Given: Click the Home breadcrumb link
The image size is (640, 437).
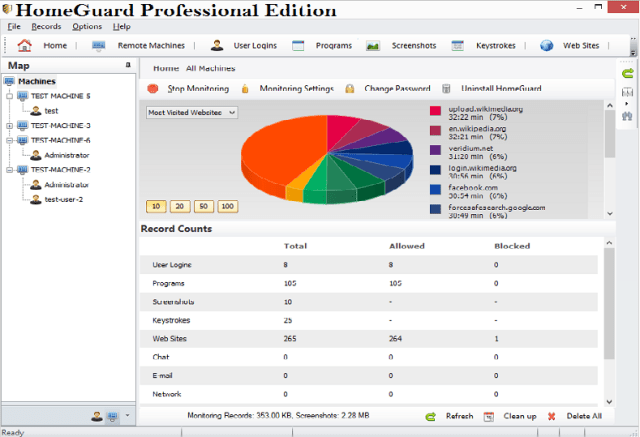Looking at the screenshot, I should [x=166, y=69].
